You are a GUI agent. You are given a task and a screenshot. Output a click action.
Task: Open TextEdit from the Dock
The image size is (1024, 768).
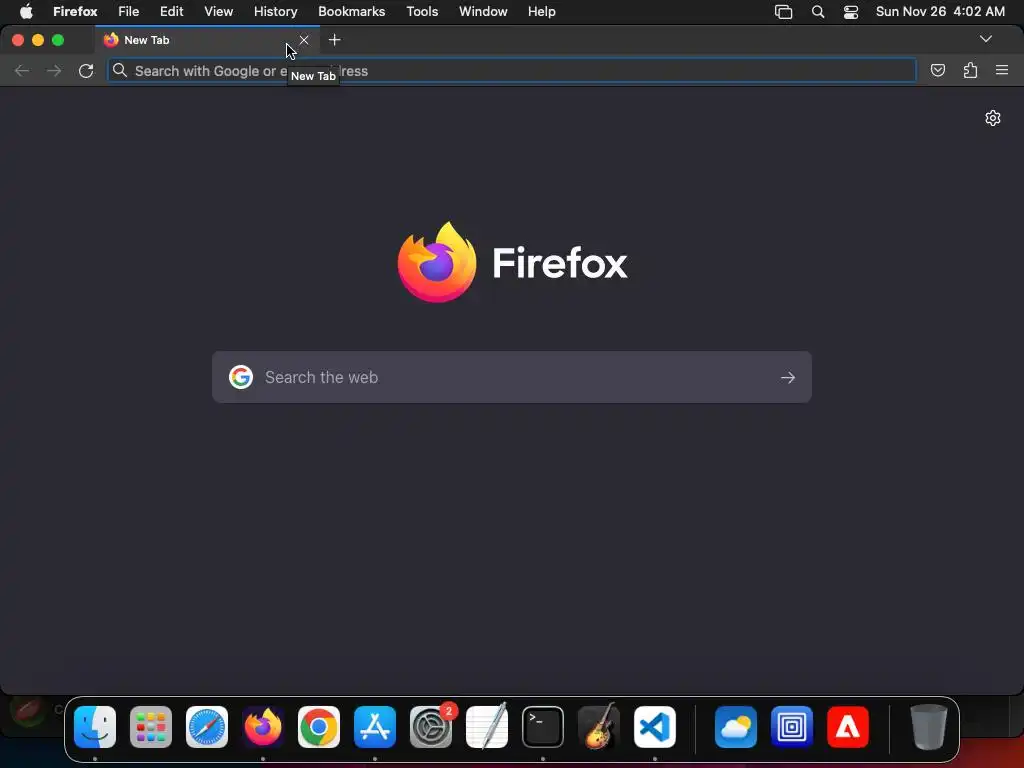pyautogui.click(x=487, y=727)
